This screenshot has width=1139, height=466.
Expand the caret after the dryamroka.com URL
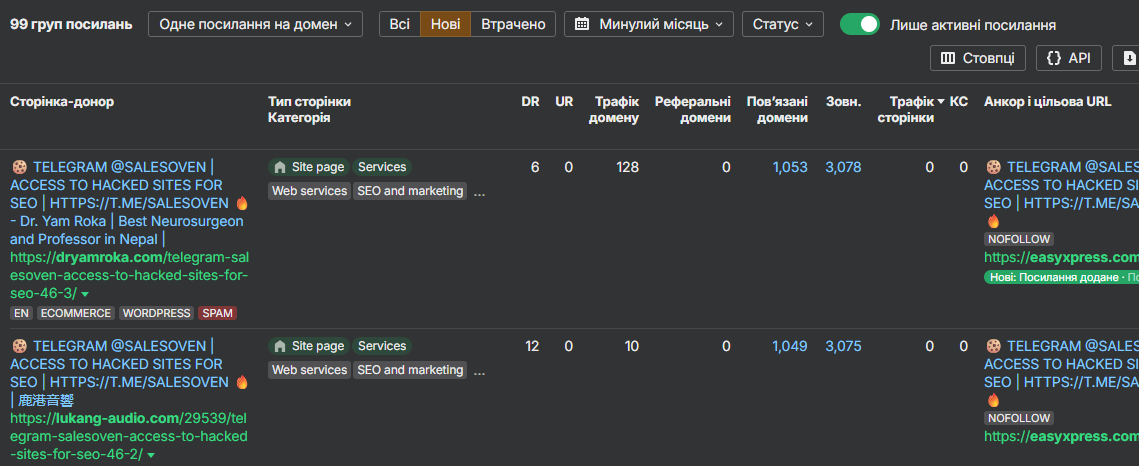click(x=84, y=294)
